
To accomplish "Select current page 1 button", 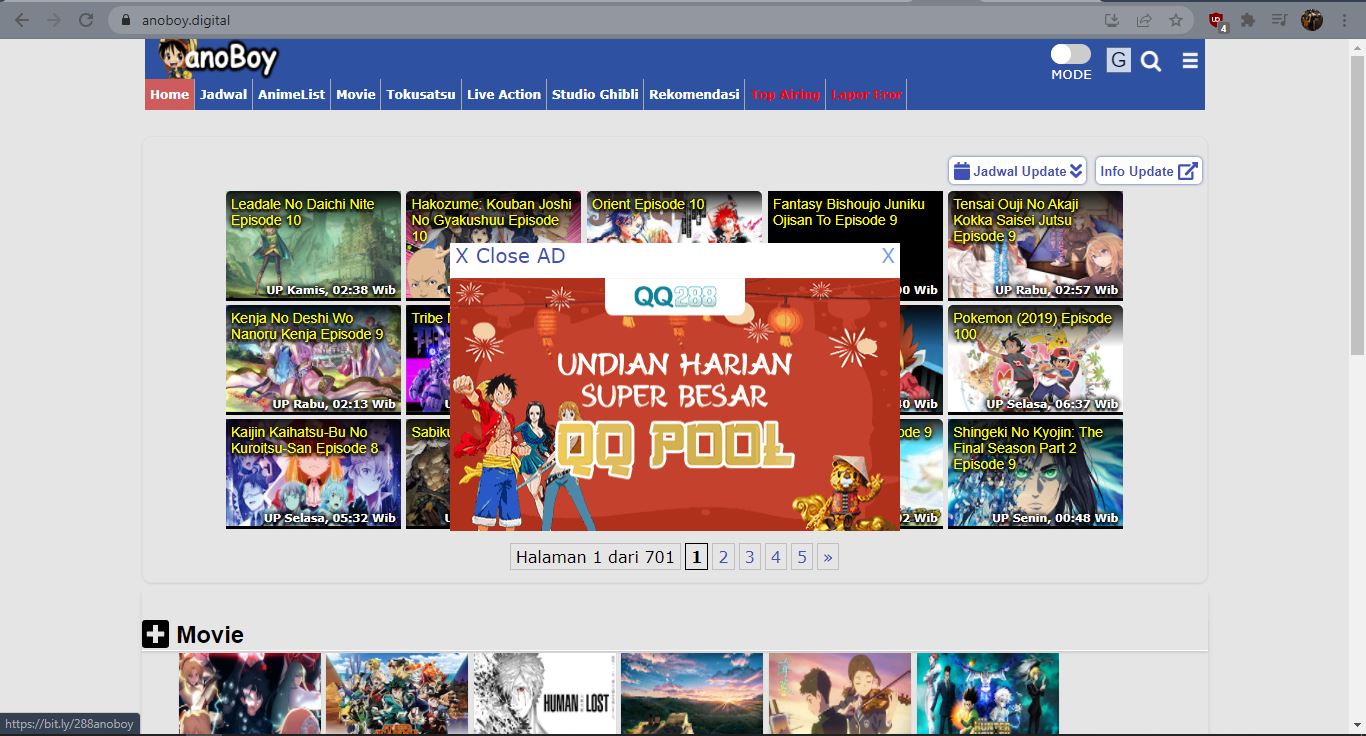I will pyautogui.click(x=696, y=557).
